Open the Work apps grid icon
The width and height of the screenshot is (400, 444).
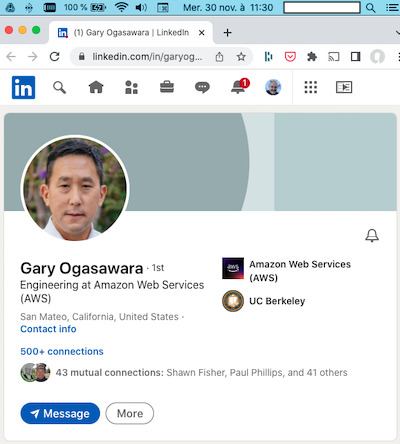coord(311,87)
